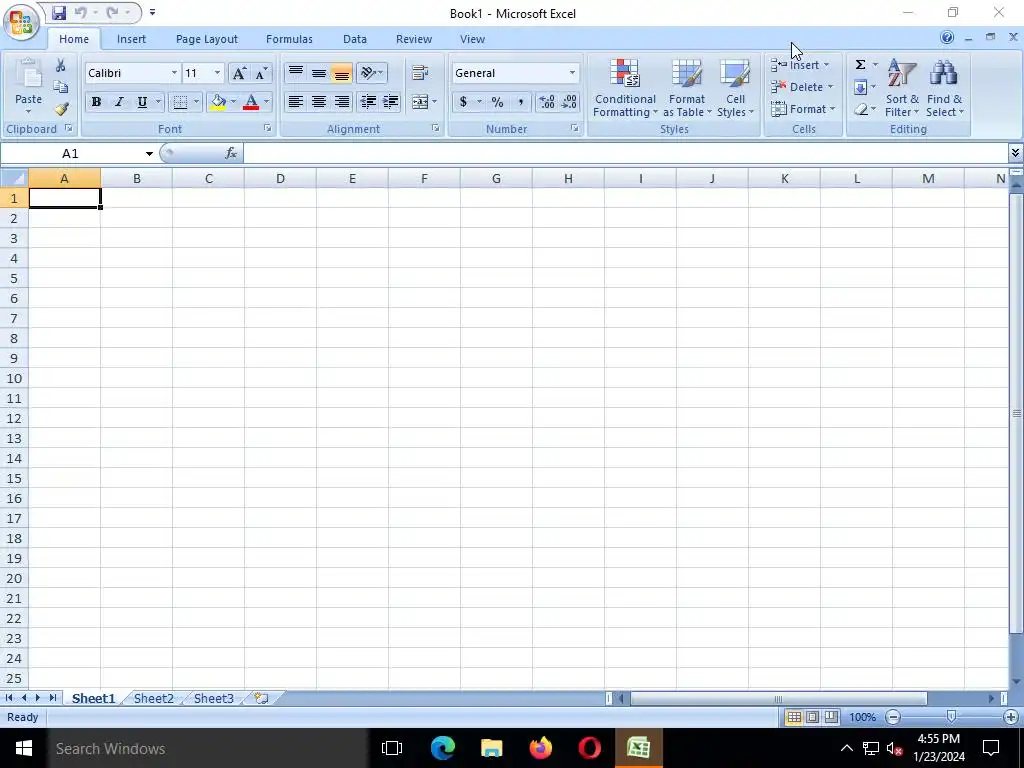Open the Data ribbon tab

(355, 39)
